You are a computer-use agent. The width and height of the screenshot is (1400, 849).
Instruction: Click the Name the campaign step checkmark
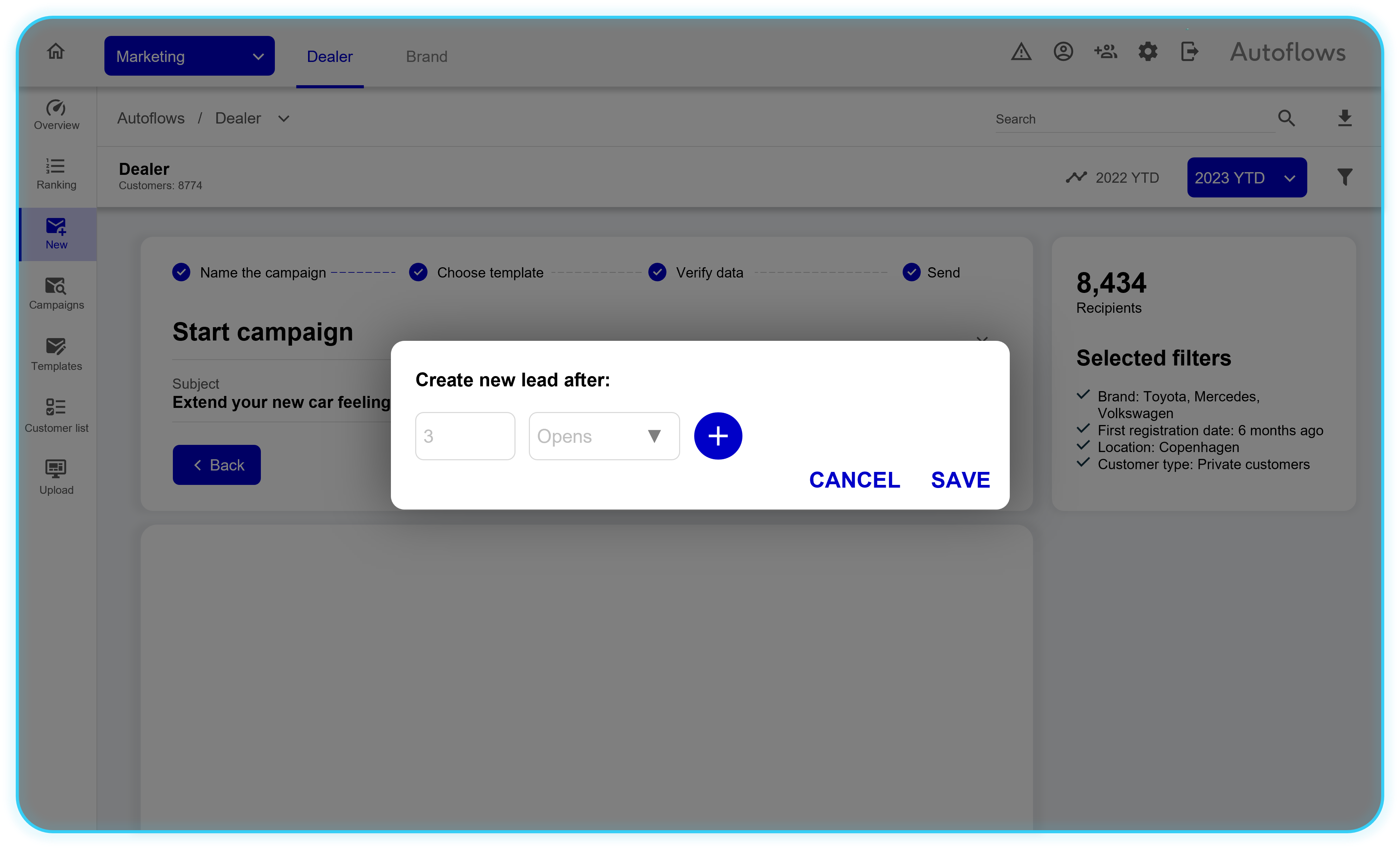(181, 273)
